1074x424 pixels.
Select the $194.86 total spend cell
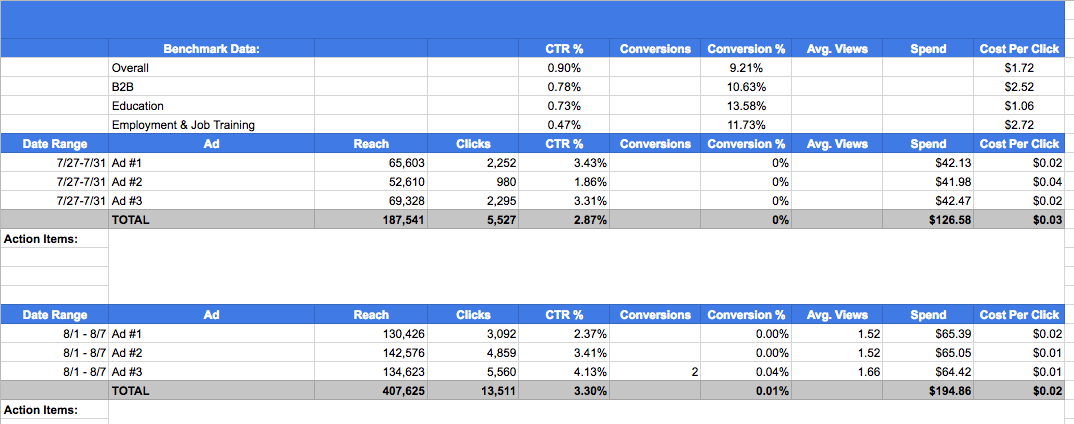[x=928, y=391]
